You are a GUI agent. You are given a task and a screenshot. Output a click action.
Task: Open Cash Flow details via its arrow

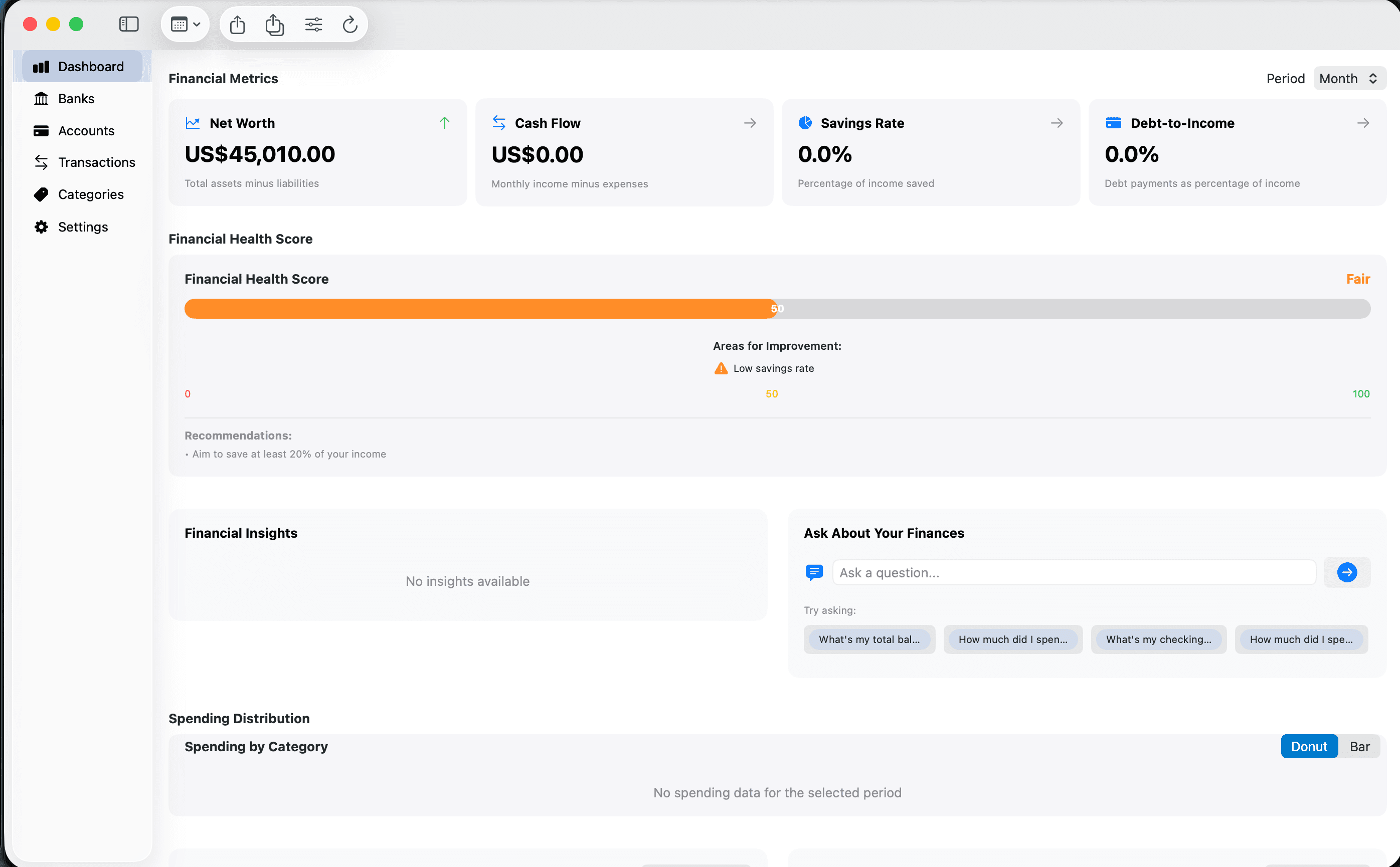[751, 123]
